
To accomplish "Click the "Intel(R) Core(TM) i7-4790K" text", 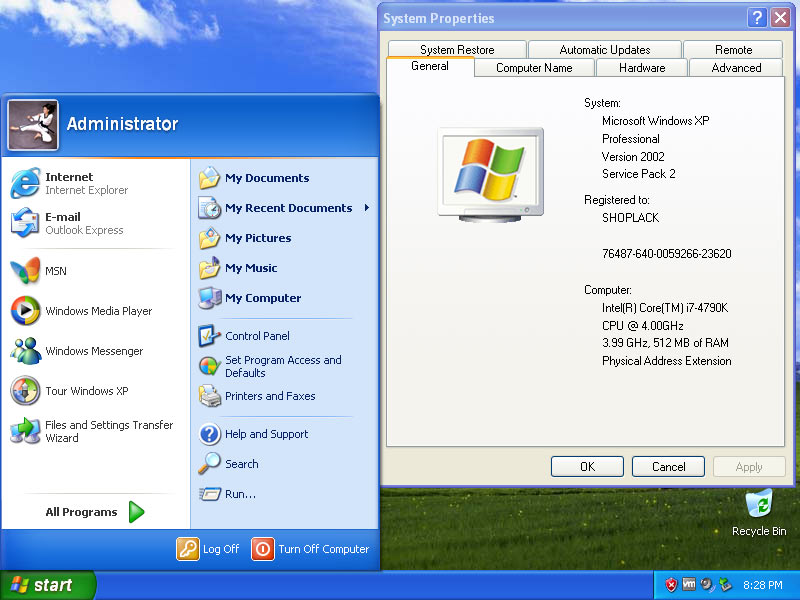I will click(x=665, y=308).
